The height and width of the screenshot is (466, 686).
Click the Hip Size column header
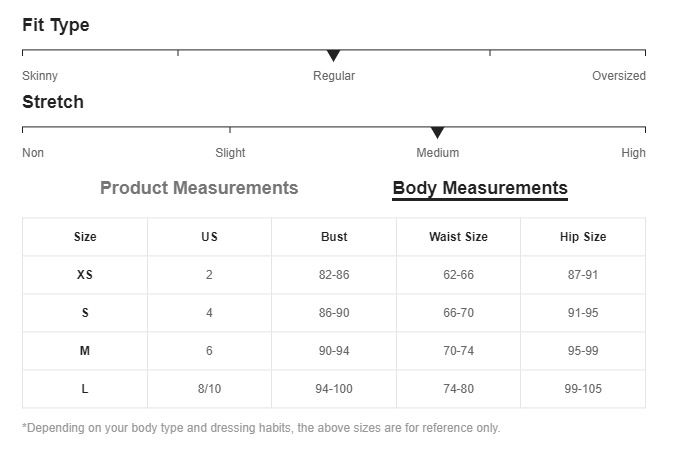[x=583, y=237]
